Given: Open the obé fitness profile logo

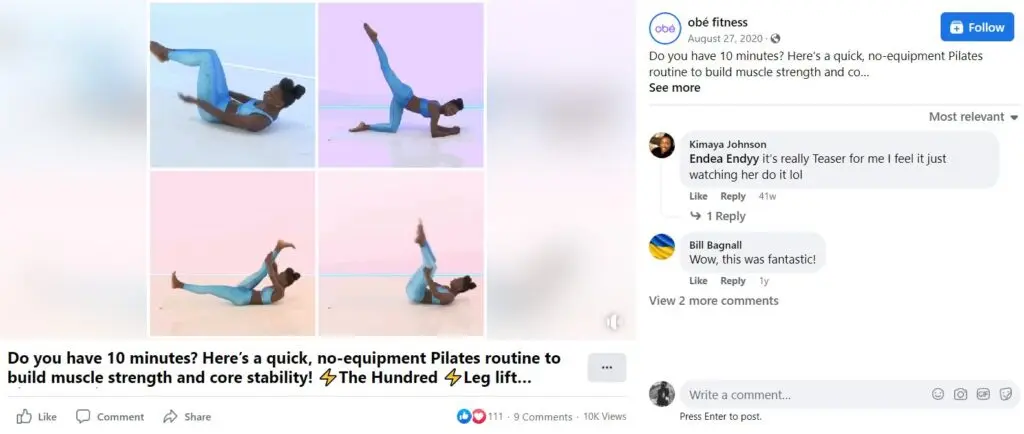Looking at the screenshot, I should (665, 29).
